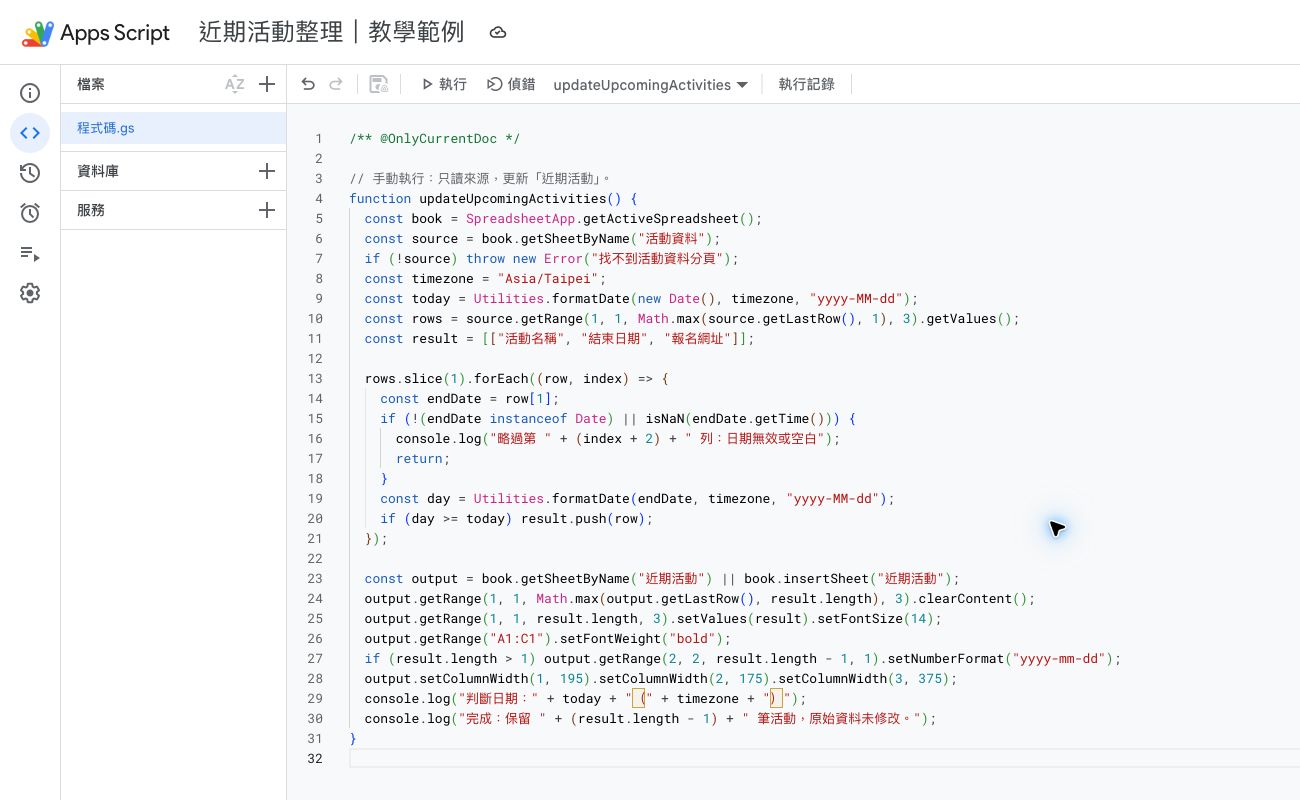1300x800 pixels.
Task: Click function name updateUpcomingActivities on line 4
Action: (x=512, y=198)
